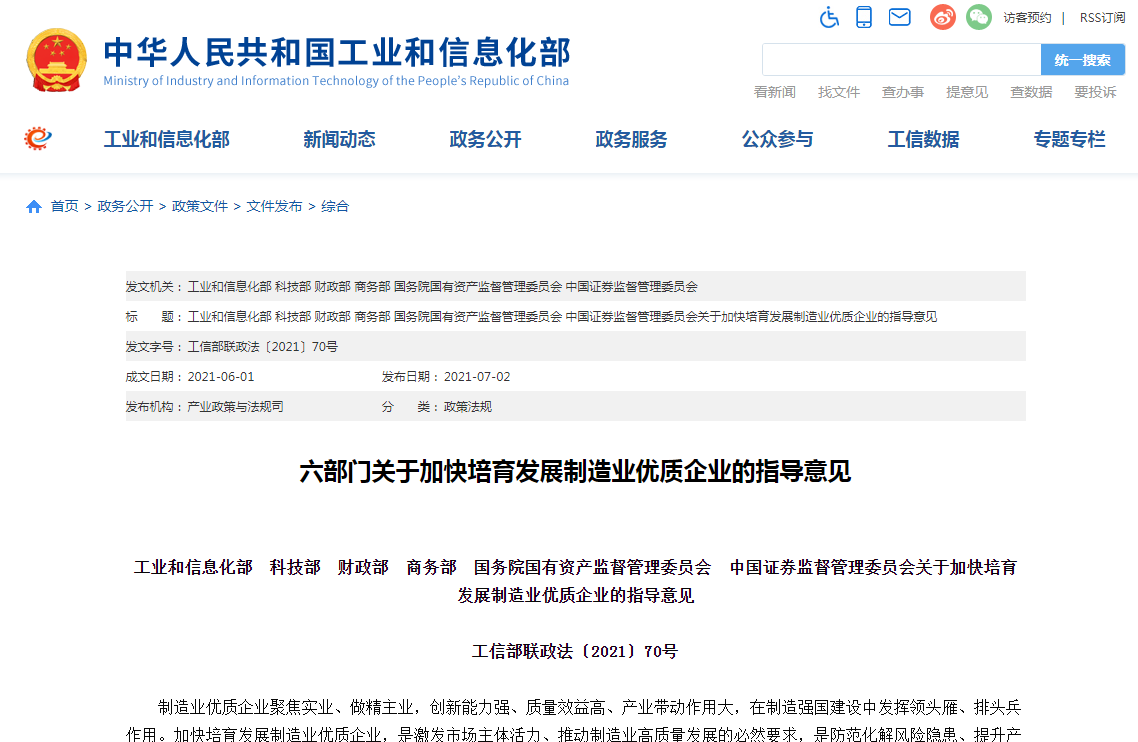Open the mobile phone version icon
Screen dimensions: 1138x742
[x=864, y=17]
